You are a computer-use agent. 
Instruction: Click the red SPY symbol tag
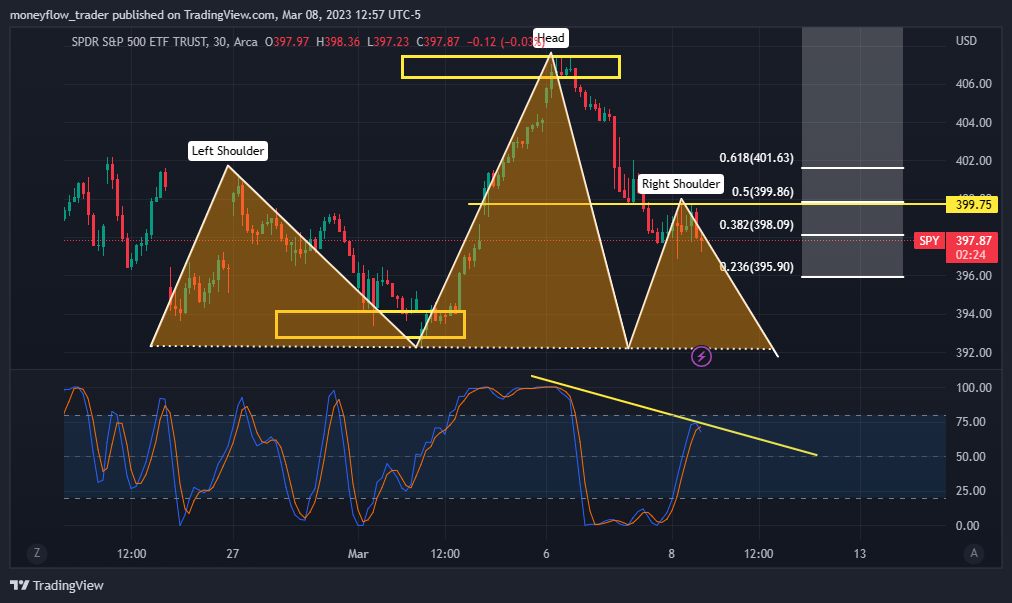tap(929, 241)
